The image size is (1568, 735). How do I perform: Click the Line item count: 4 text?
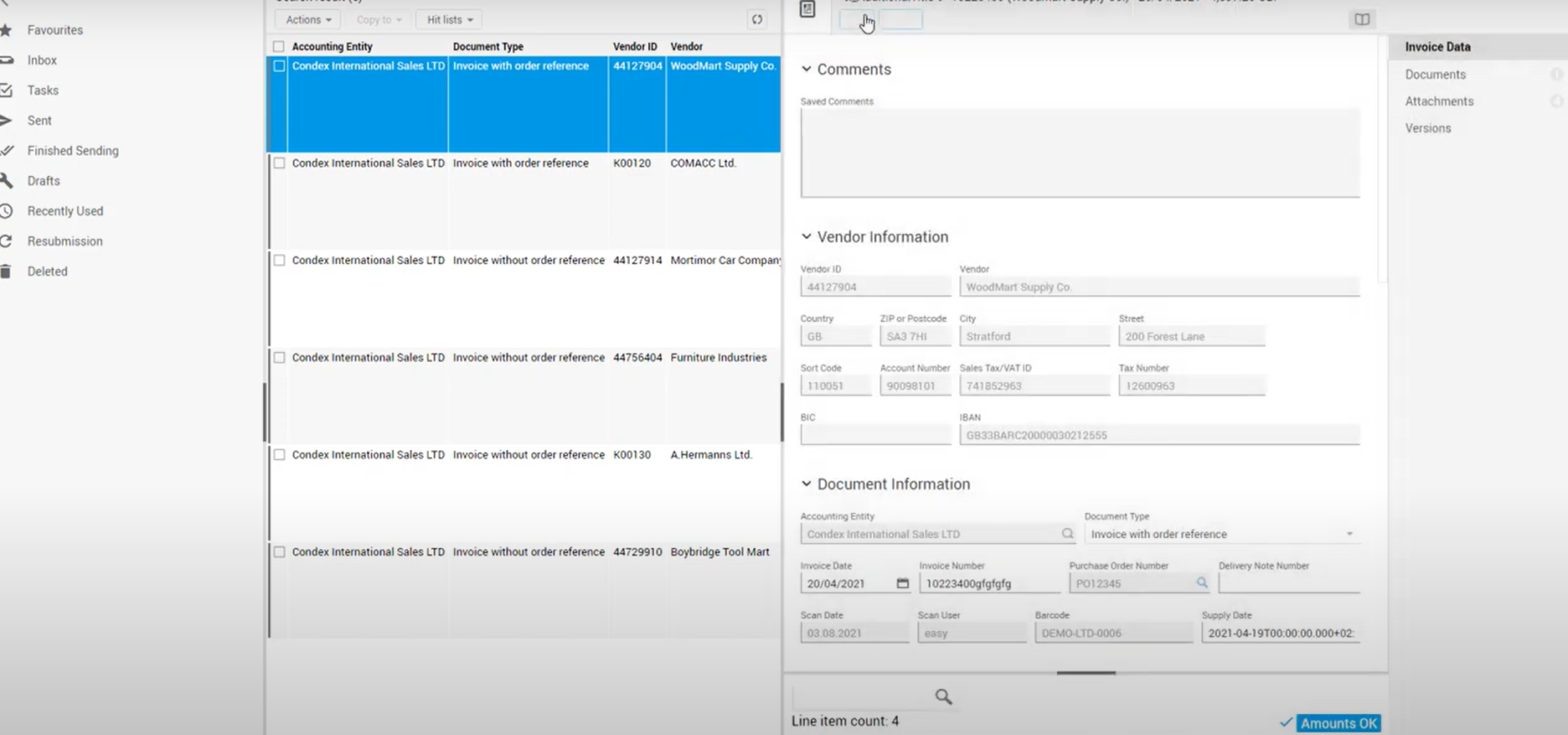tap(845, 721)
